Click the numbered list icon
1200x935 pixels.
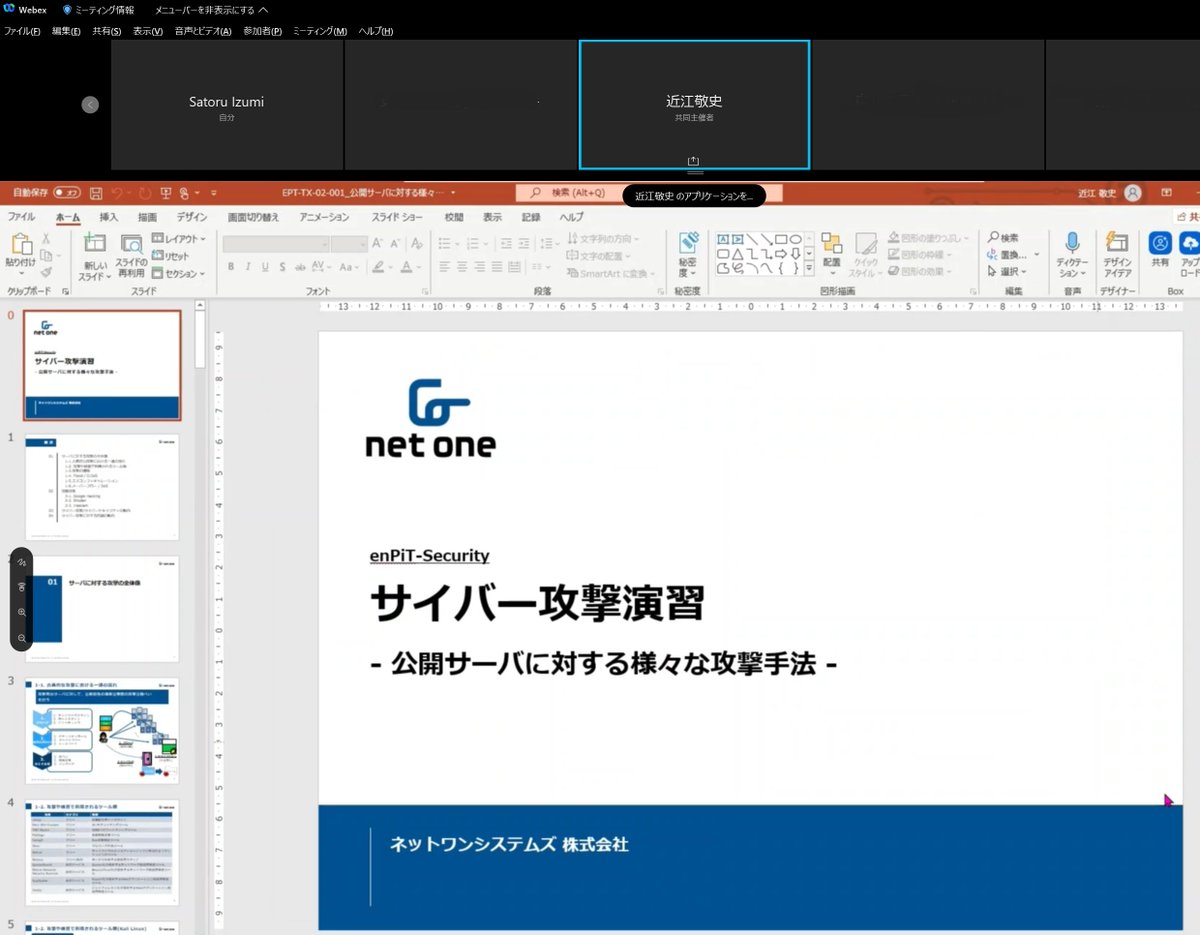tap(474, 243)
